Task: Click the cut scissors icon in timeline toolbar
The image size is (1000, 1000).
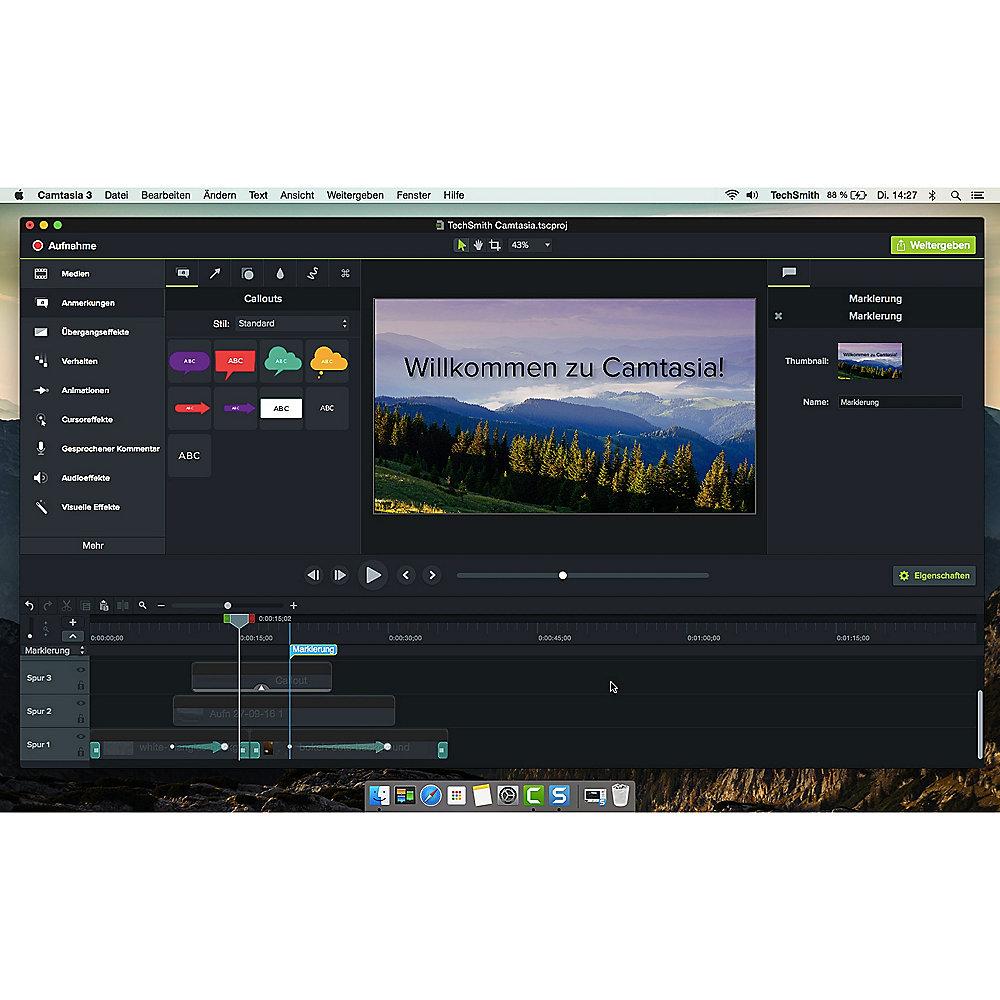Action: click(66, 605)
